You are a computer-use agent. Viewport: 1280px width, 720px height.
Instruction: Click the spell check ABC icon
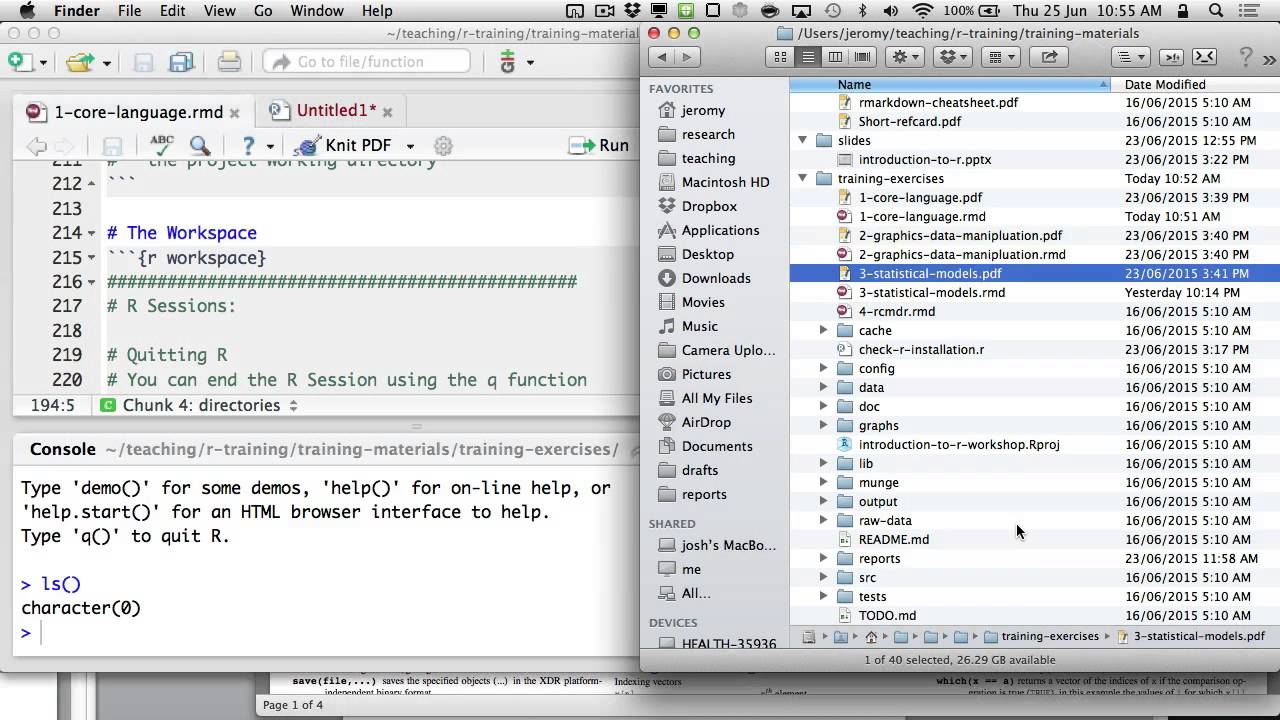pos(161,145)
